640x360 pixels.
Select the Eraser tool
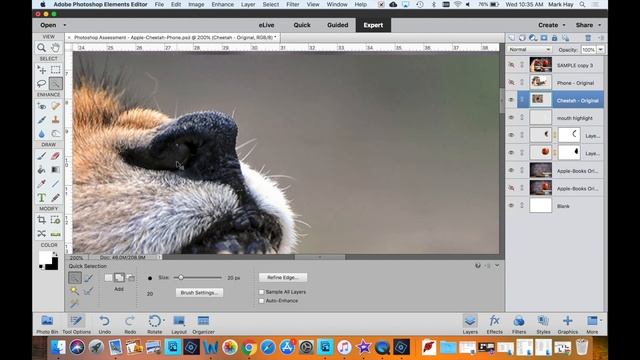[x=56, y=156]
